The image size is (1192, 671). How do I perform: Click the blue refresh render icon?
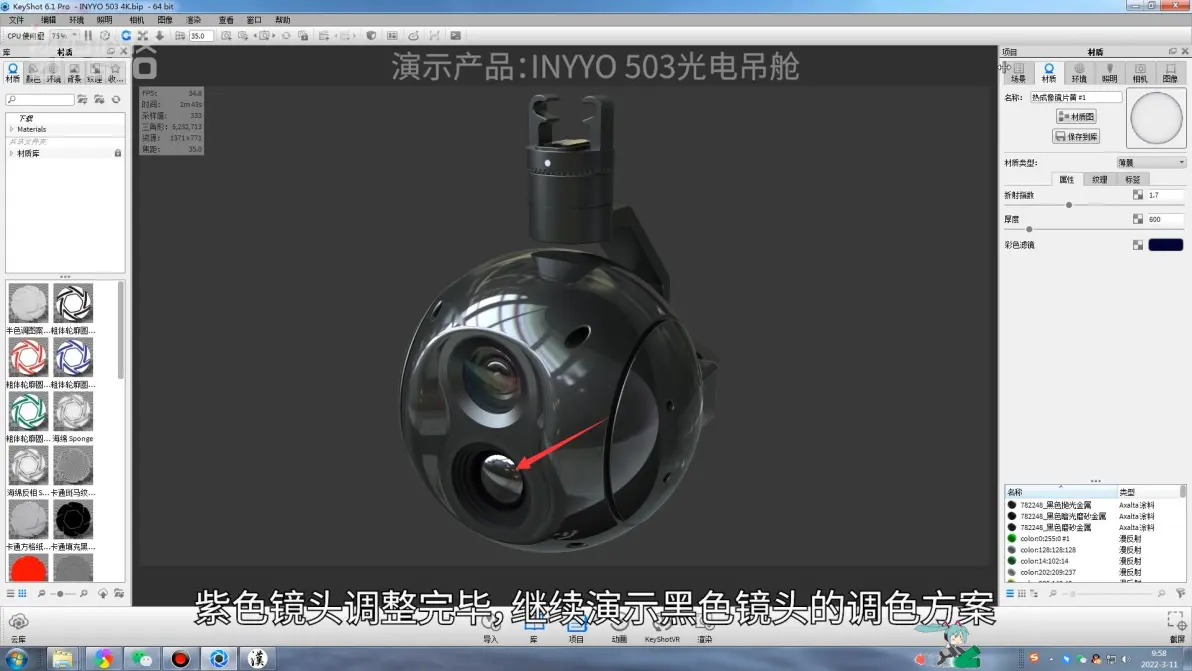[x=125, y=36]
